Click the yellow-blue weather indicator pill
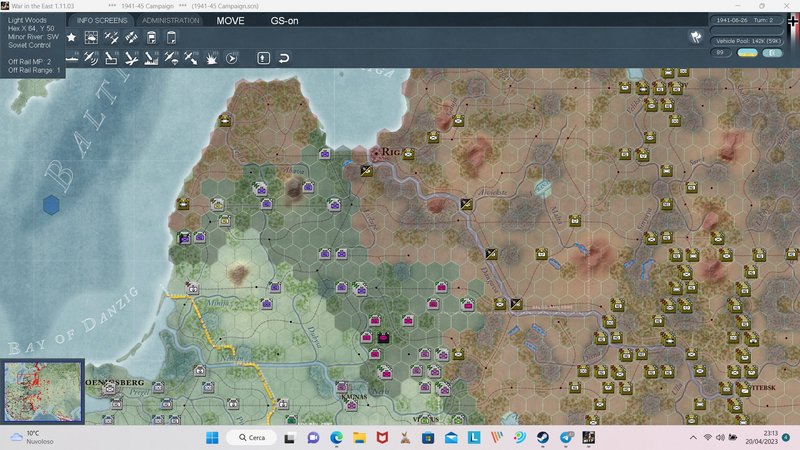Screen dimensions: 800x450 pyautogui.click(x=747, y=53)
